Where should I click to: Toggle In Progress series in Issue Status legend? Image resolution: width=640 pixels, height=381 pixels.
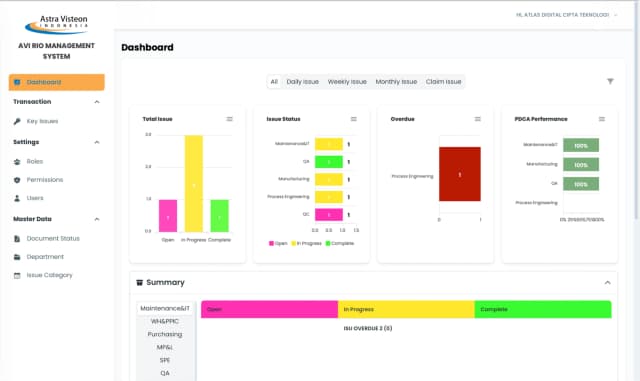coord(307,243)
